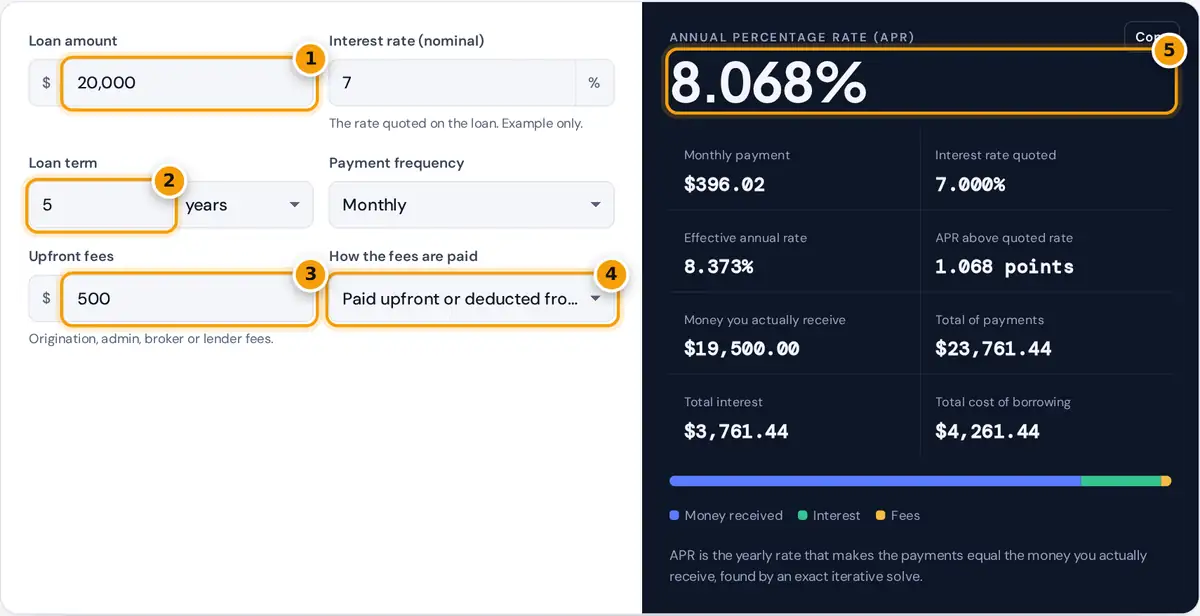Click the Loan amount input field

[x=189, y=83]
